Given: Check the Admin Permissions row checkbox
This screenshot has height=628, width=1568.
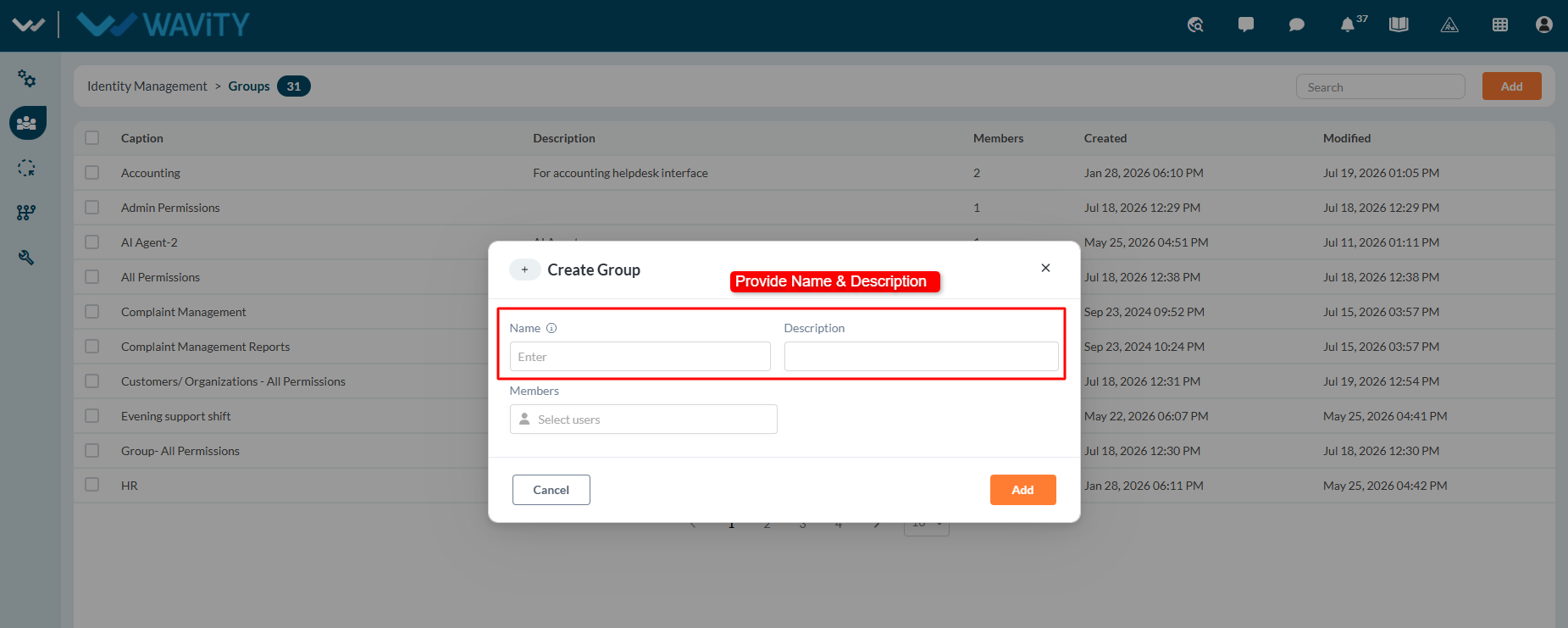Looking at the screenshot, I should [92, 208].
